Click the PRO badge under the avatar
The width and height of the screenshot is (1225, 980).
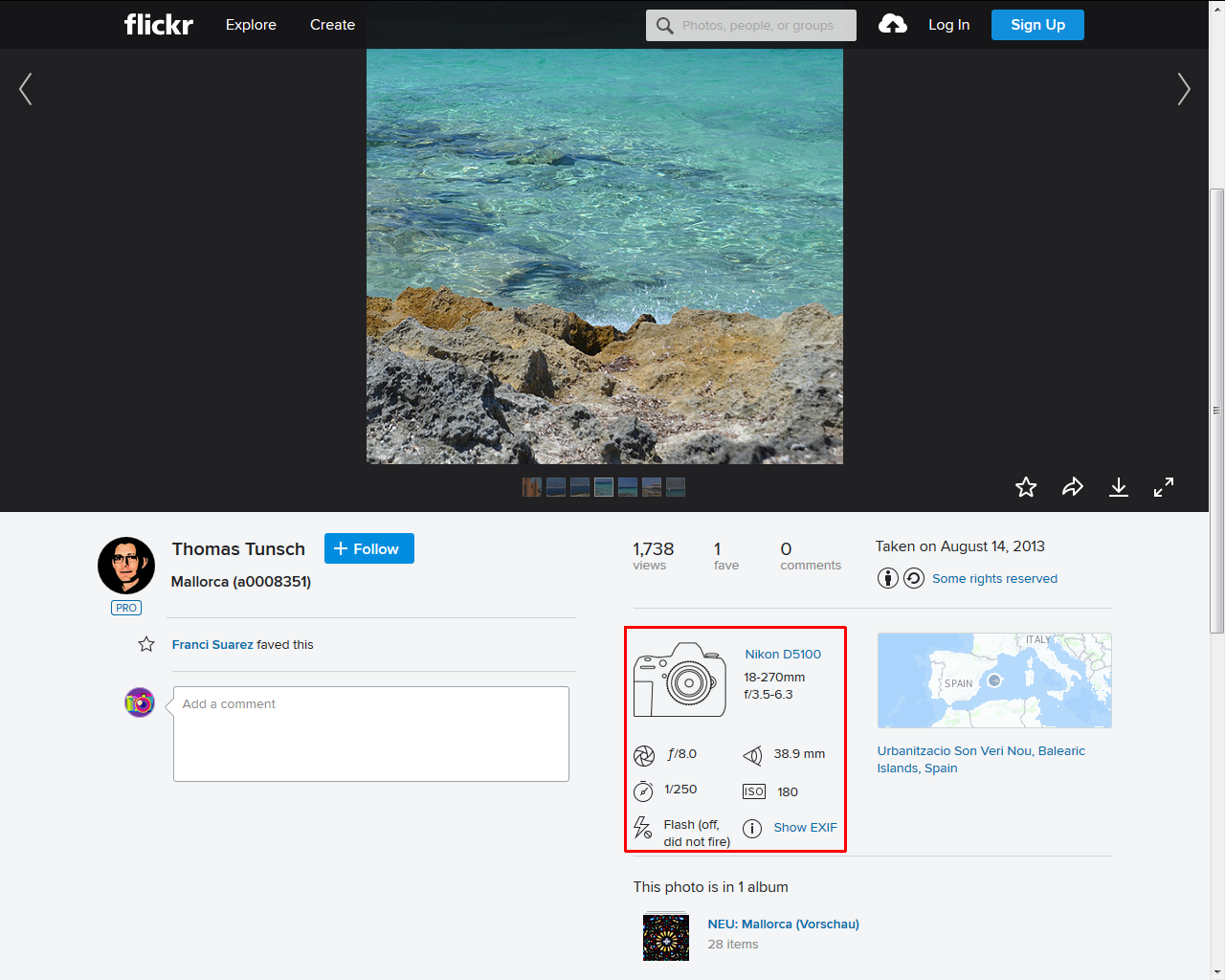[x=126, y=608]
